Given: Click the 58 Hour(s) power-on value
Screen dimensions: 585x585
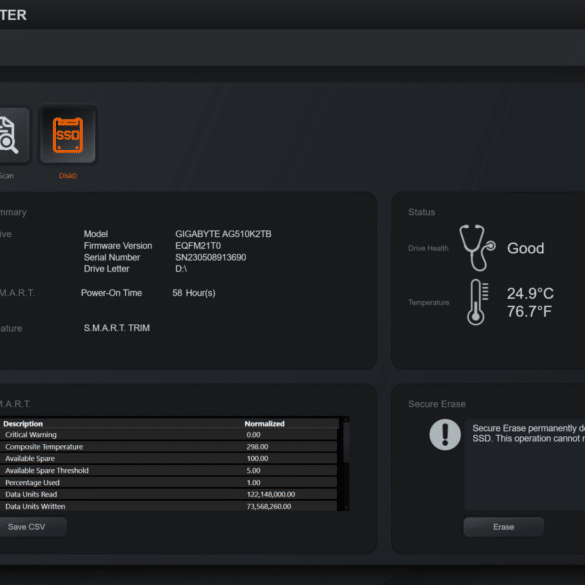Looking at the screenshot, I should (194, 293).
